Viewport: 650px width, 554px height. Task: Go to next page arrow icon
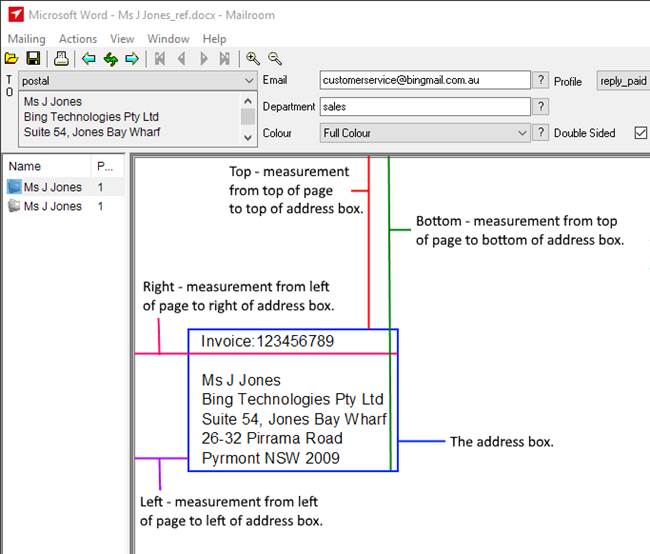coord(204,59)
